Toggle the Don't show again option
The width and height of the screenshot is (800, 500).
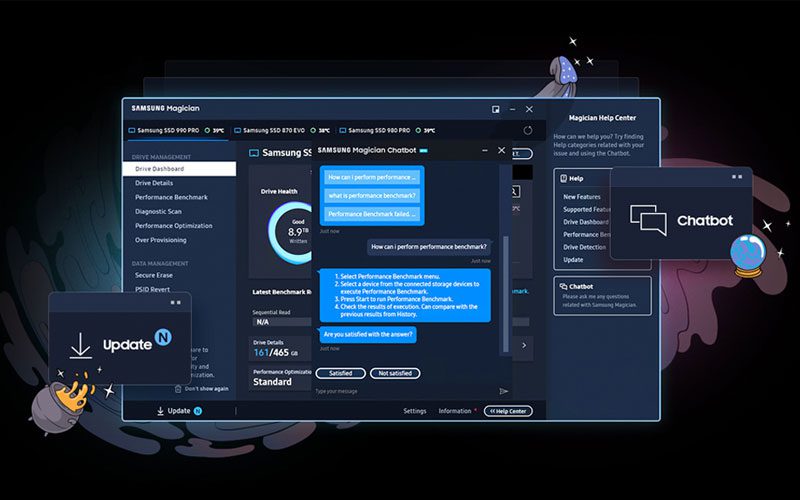(x=206, y=388)
